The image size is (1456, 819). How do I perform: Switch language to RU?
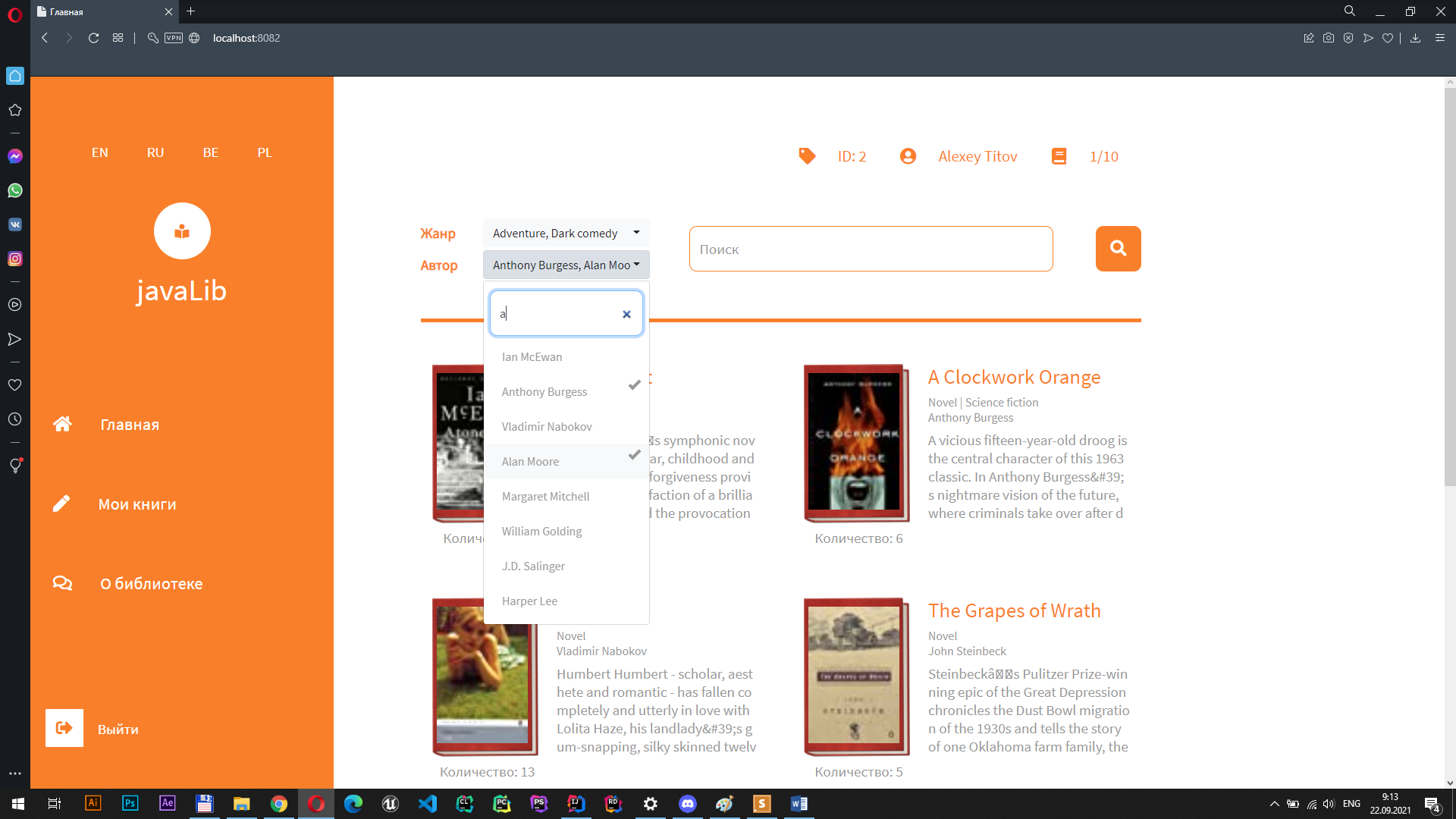point(155,152)
